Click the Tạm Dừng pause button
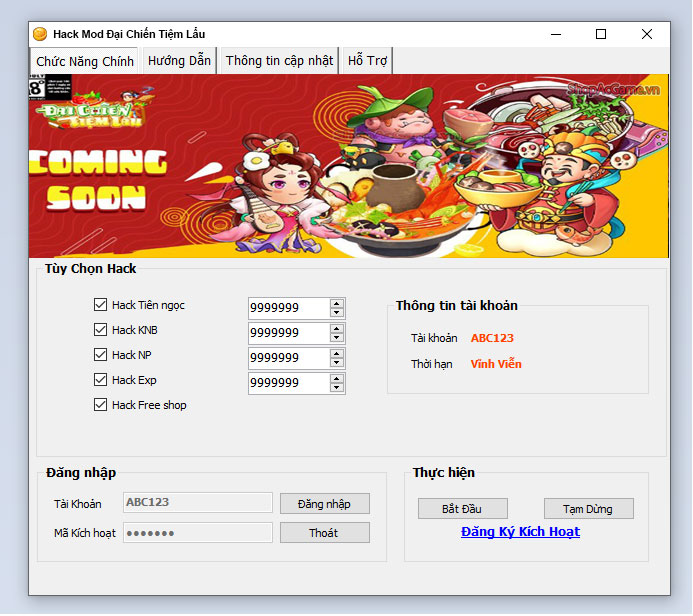This screenshot has height=616, width=693. [x=589, y=509]
